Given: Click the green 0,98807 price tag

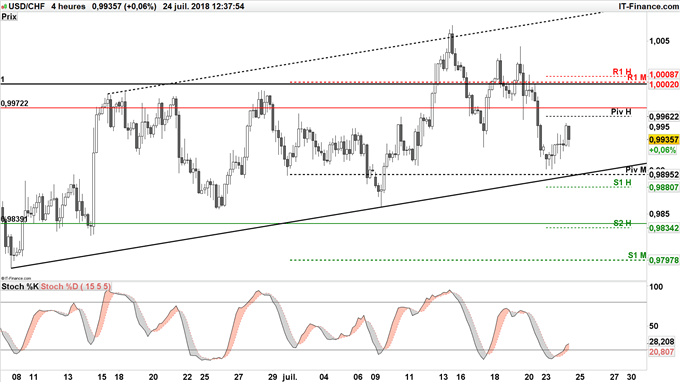Looking at the screenshot, I should pyautogui.click(x=664, y=187).
